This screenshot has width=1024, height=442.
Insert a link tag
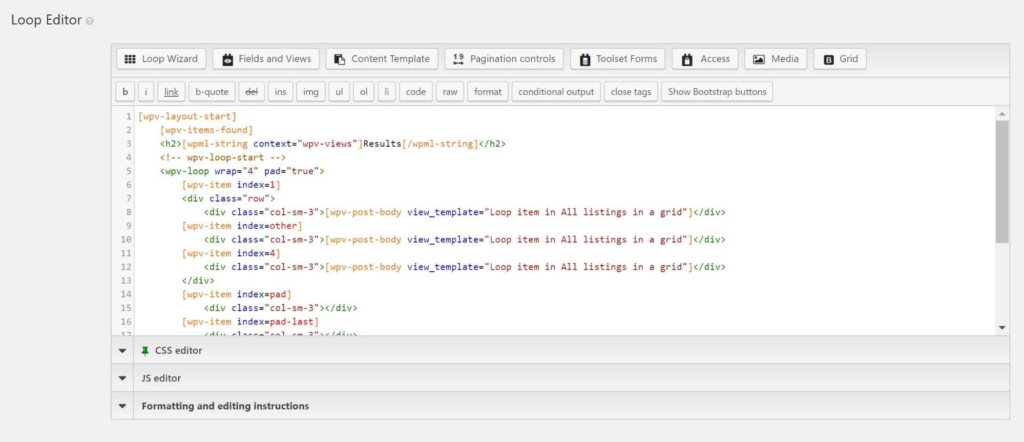(172, 92)
